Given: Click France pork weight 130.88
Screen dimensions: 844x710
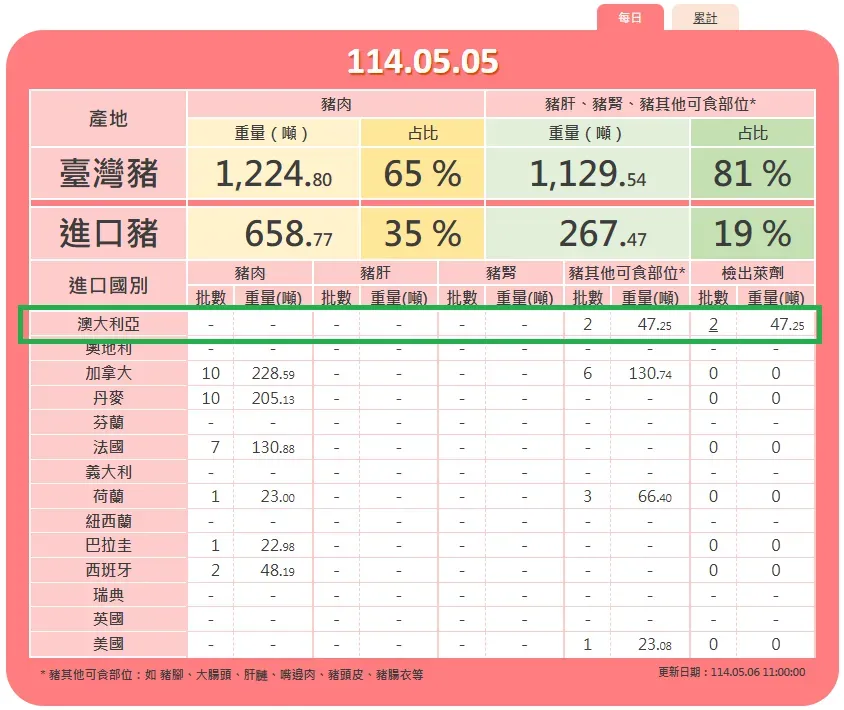Looking at the screenshot, I should click(x=273, y=447).
